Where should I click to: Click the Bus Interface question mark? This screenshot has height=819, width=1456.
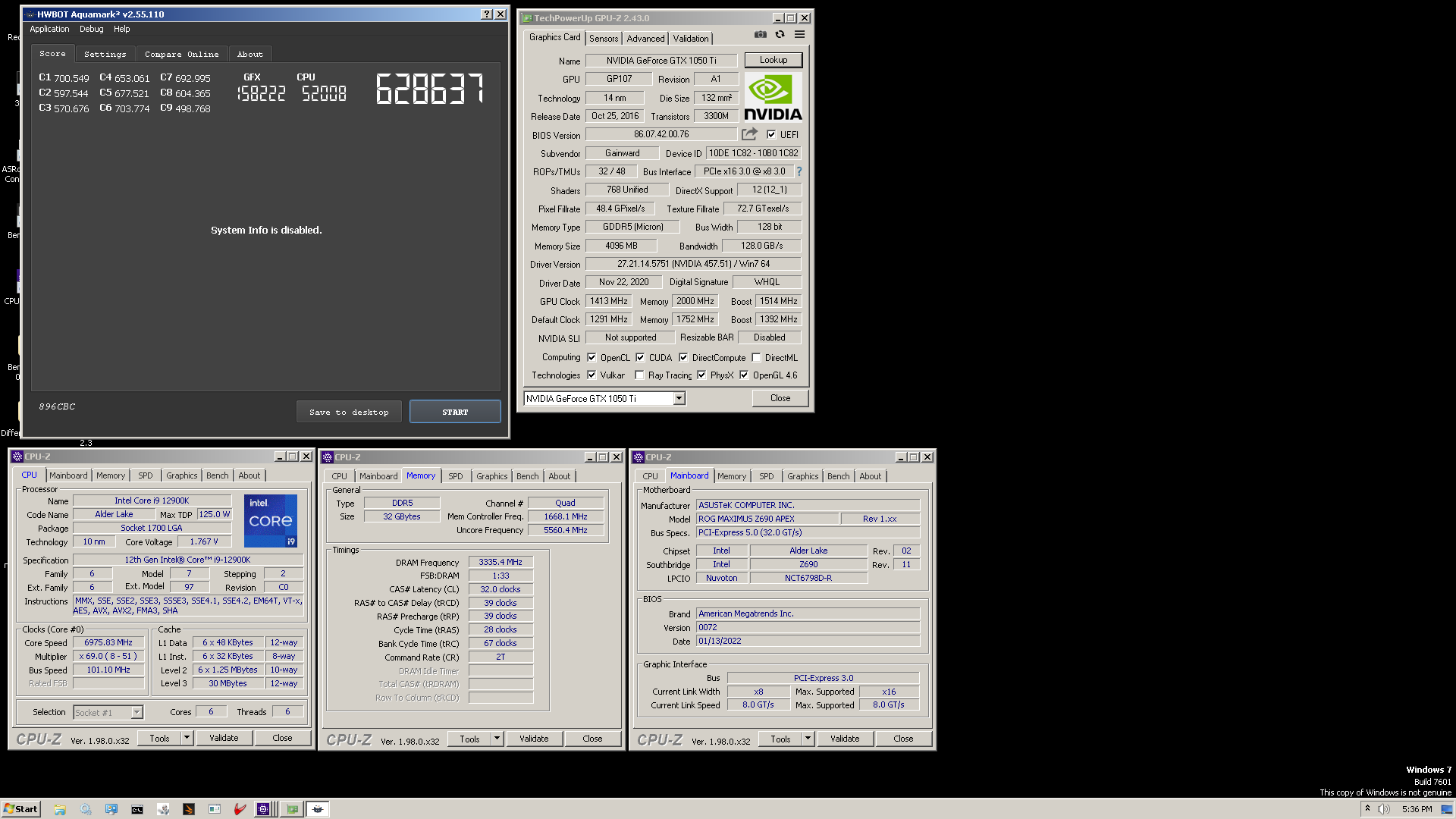(x=799, y=171)
